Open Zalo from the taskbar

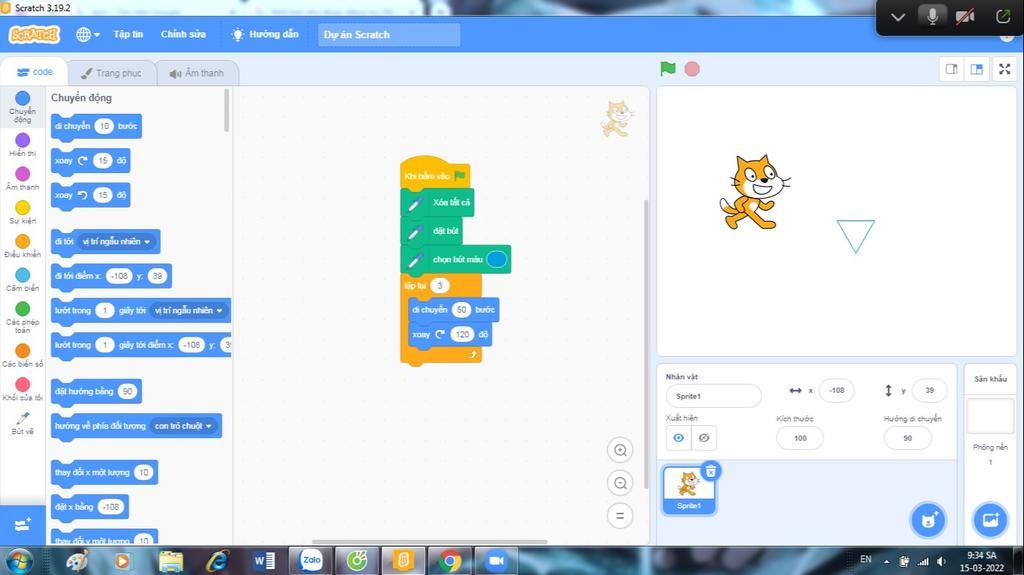311,561
